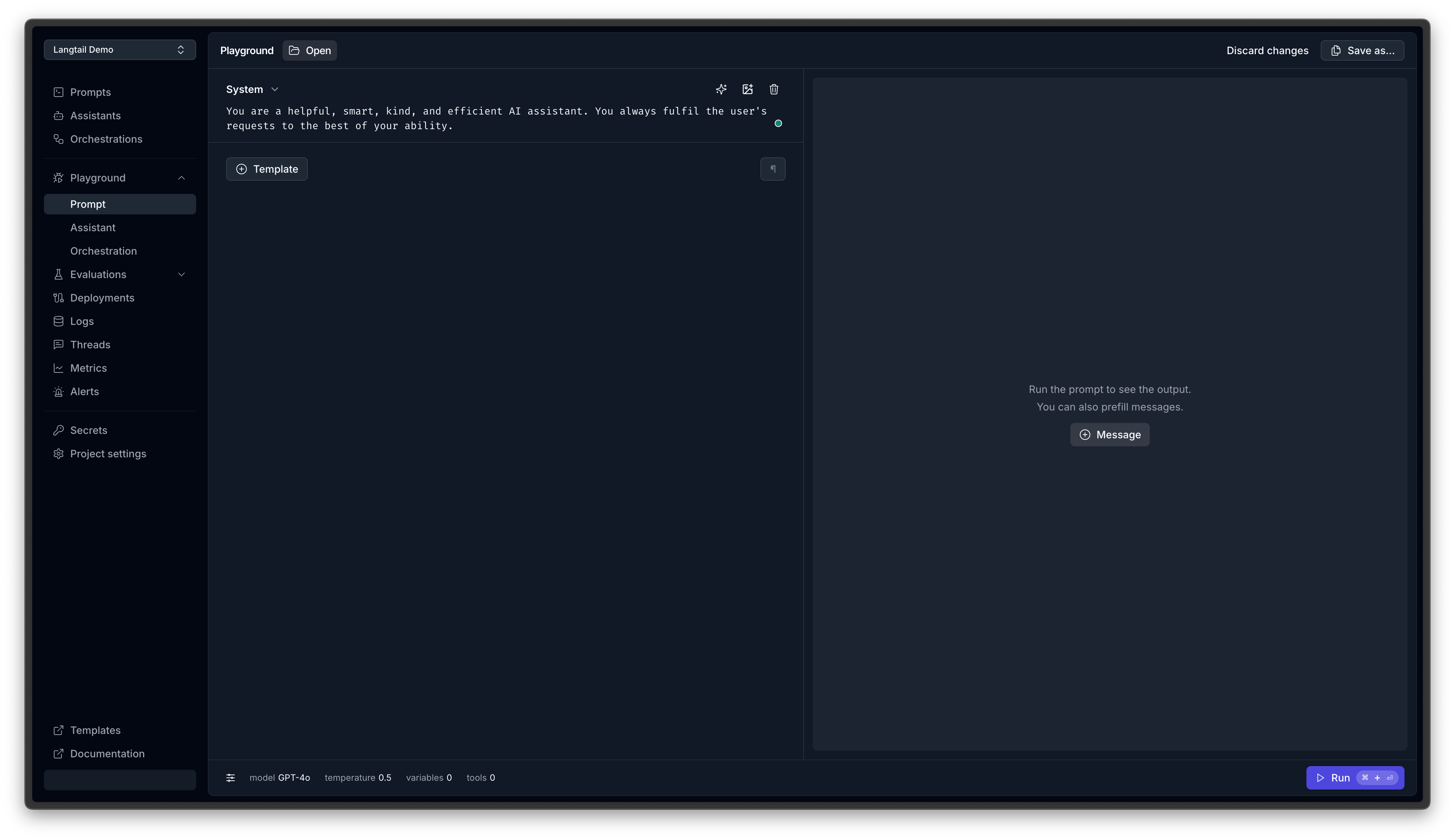1455x840 pixels.
Task: Delete the System message with trash icon
Action: pyautogui.click(x=774, y=89)
